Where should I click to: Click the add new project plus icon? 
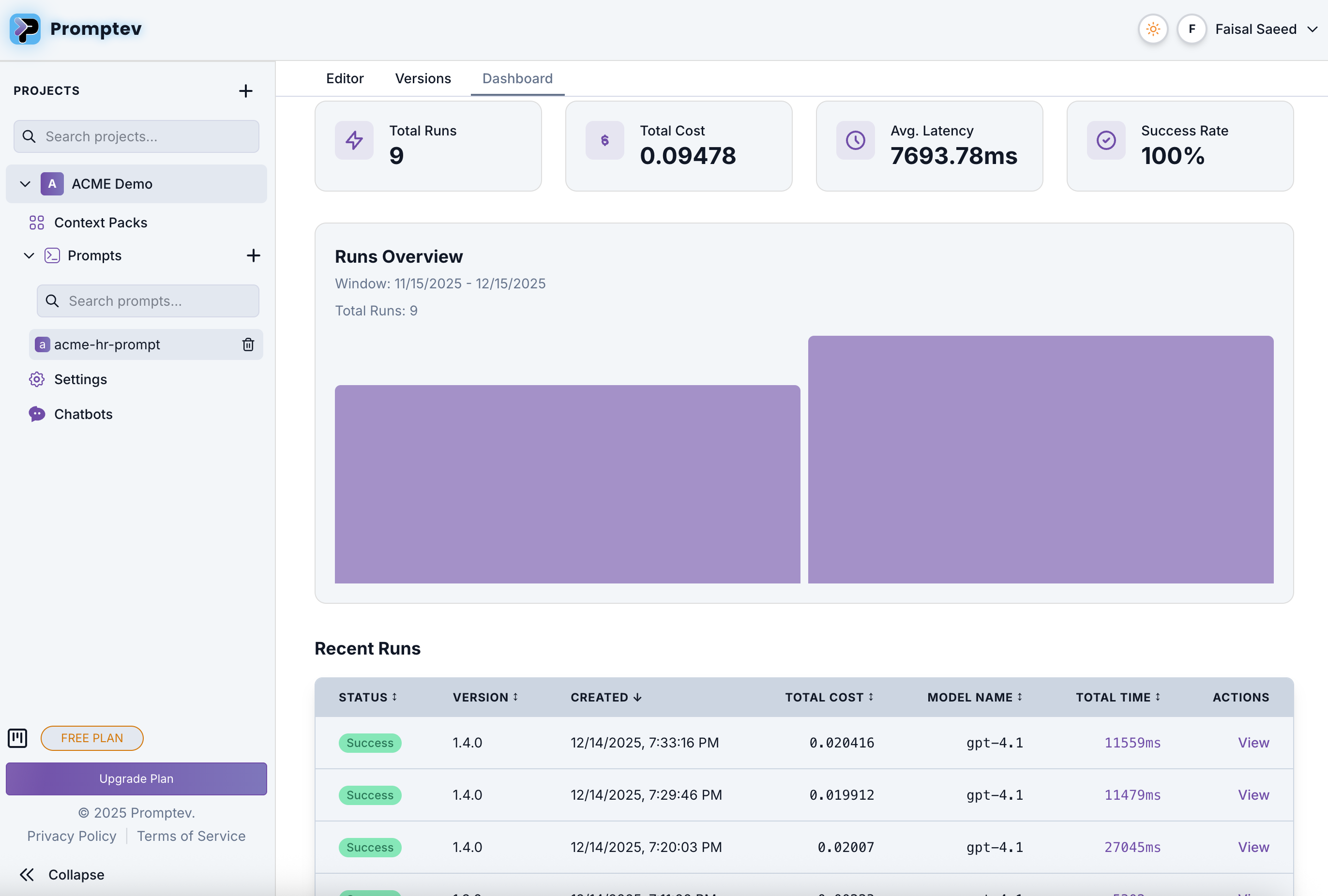(x=246, y=91)
